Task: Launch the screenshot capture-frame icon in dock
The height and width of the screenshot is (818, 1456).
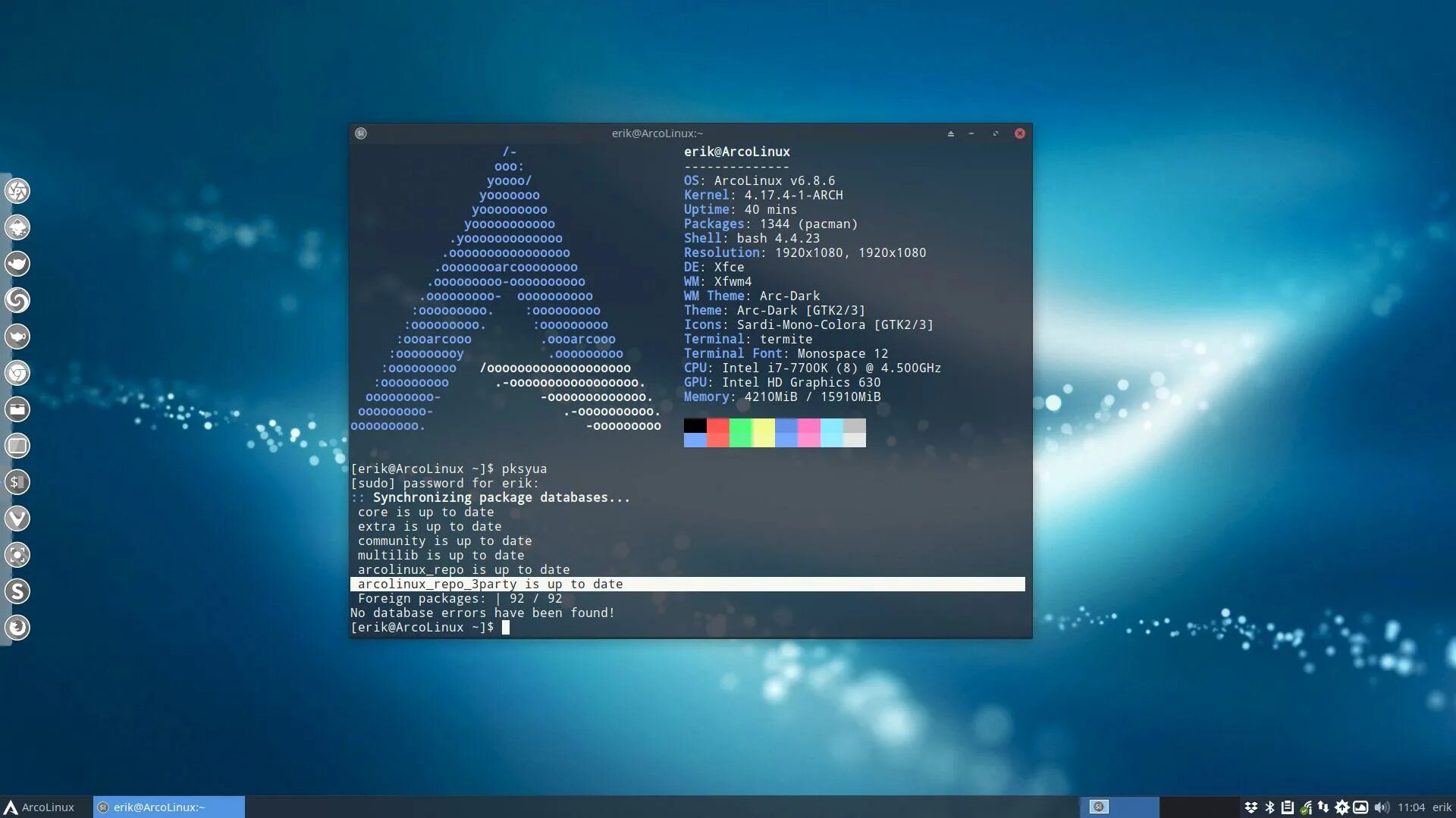Action: [17, 555]
